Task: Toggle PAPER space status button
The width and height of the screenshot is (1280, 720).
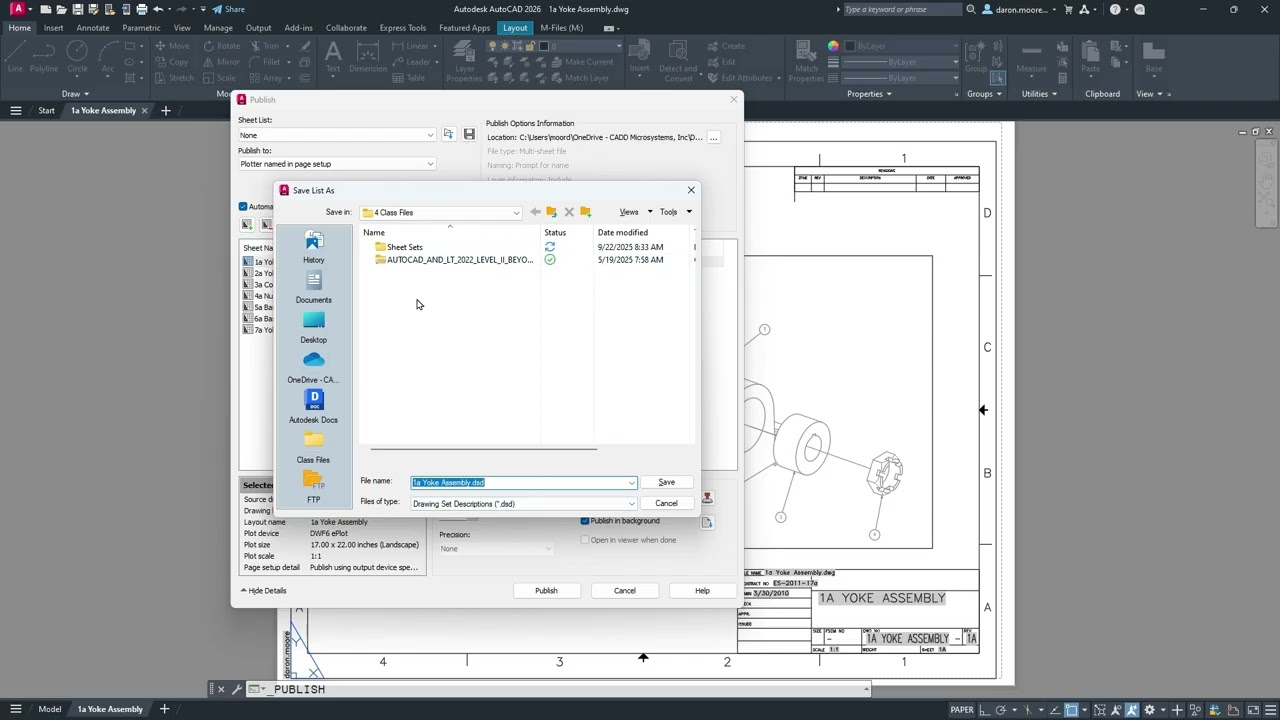Action: pyautogui.click(x=962, y=710)
